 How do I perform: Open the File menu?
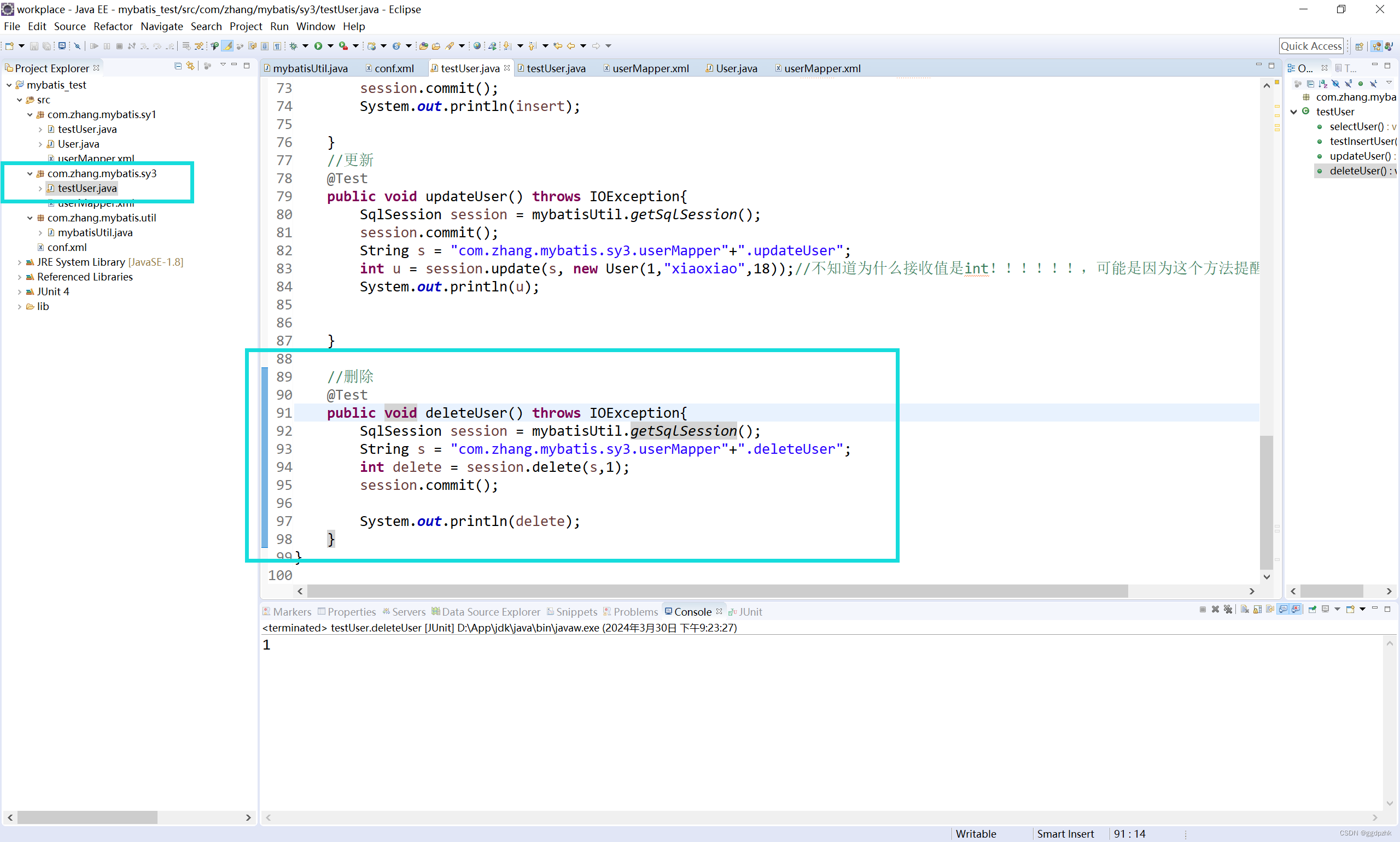pos(12,26)
